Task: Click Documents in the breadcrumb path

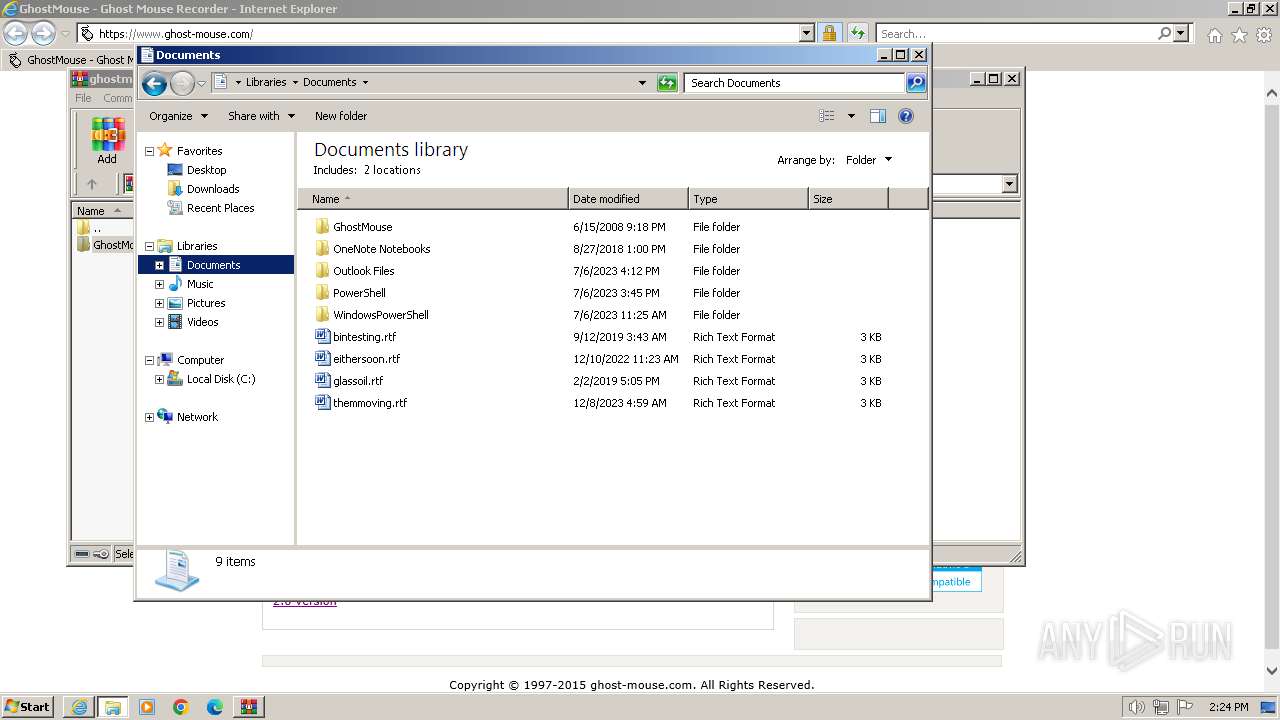Action: pos(330,83)
